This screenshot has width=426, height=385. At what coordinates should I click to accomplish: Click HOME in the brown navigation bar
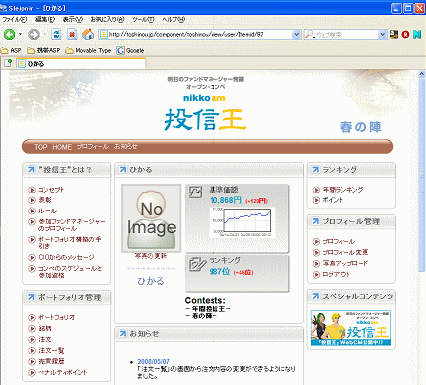click(62, 147)
